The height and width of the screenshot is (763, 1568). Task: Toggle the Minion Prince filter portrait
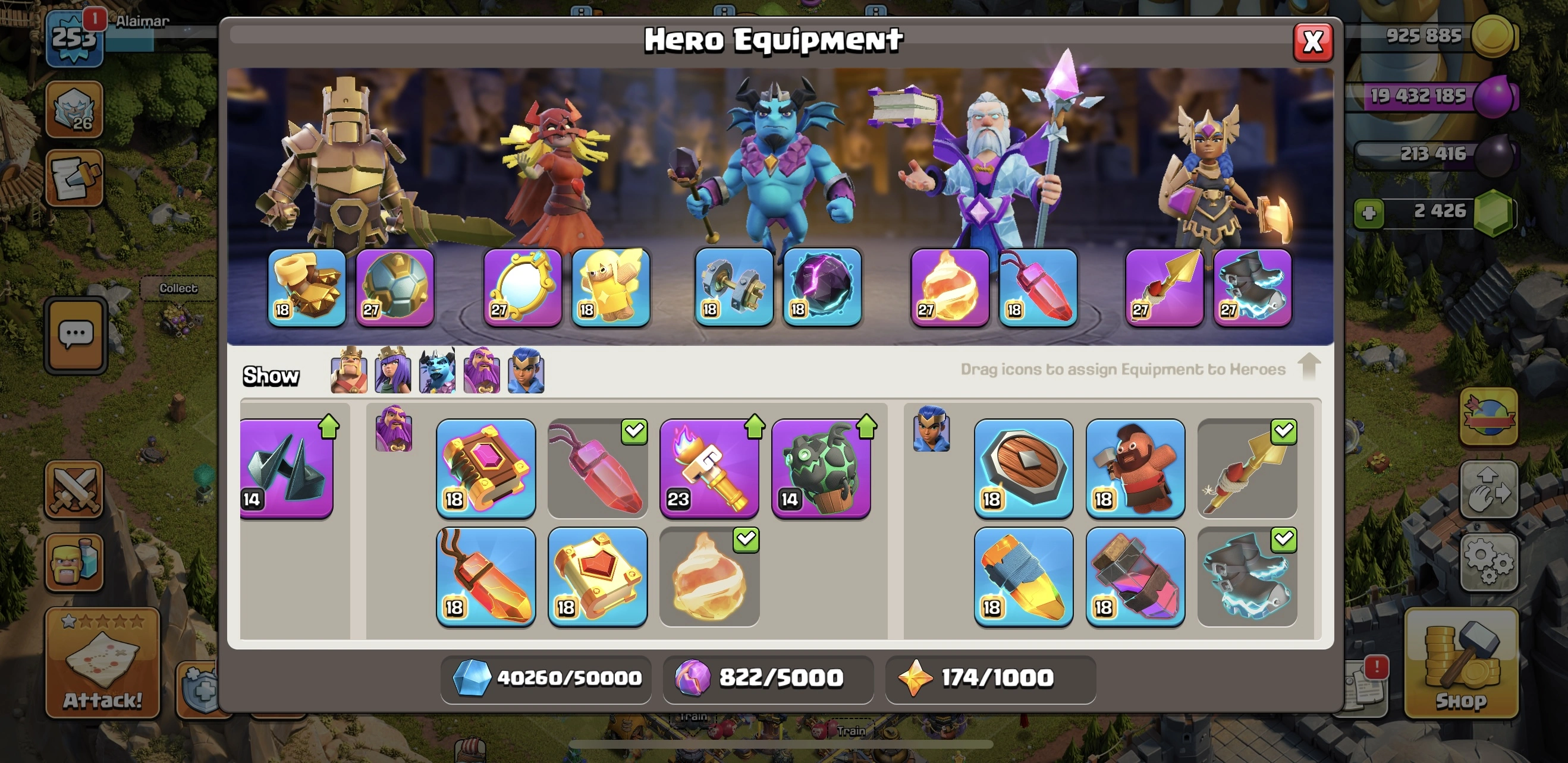[437, 370]
